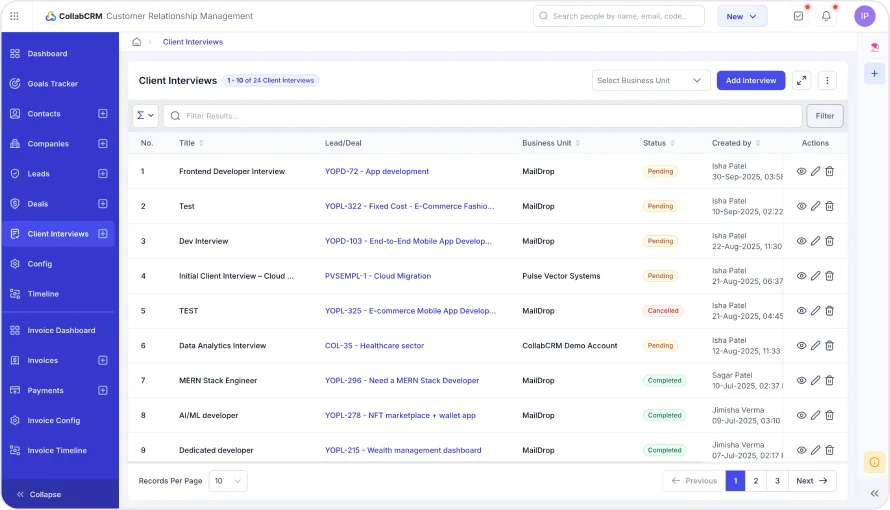Delete the AI/ML developer row
890x510 pixels.
pyautogui.click(x=829, y=415)
